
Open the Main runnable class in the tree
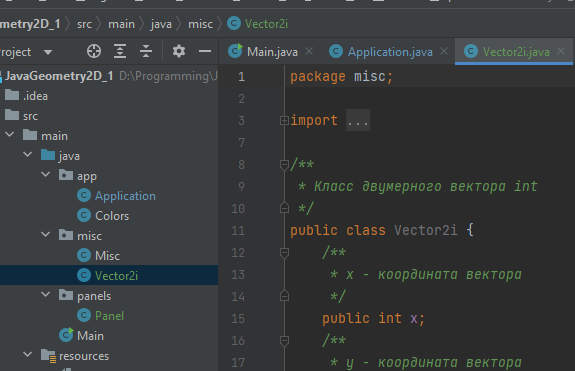click(x=90, y=335)
